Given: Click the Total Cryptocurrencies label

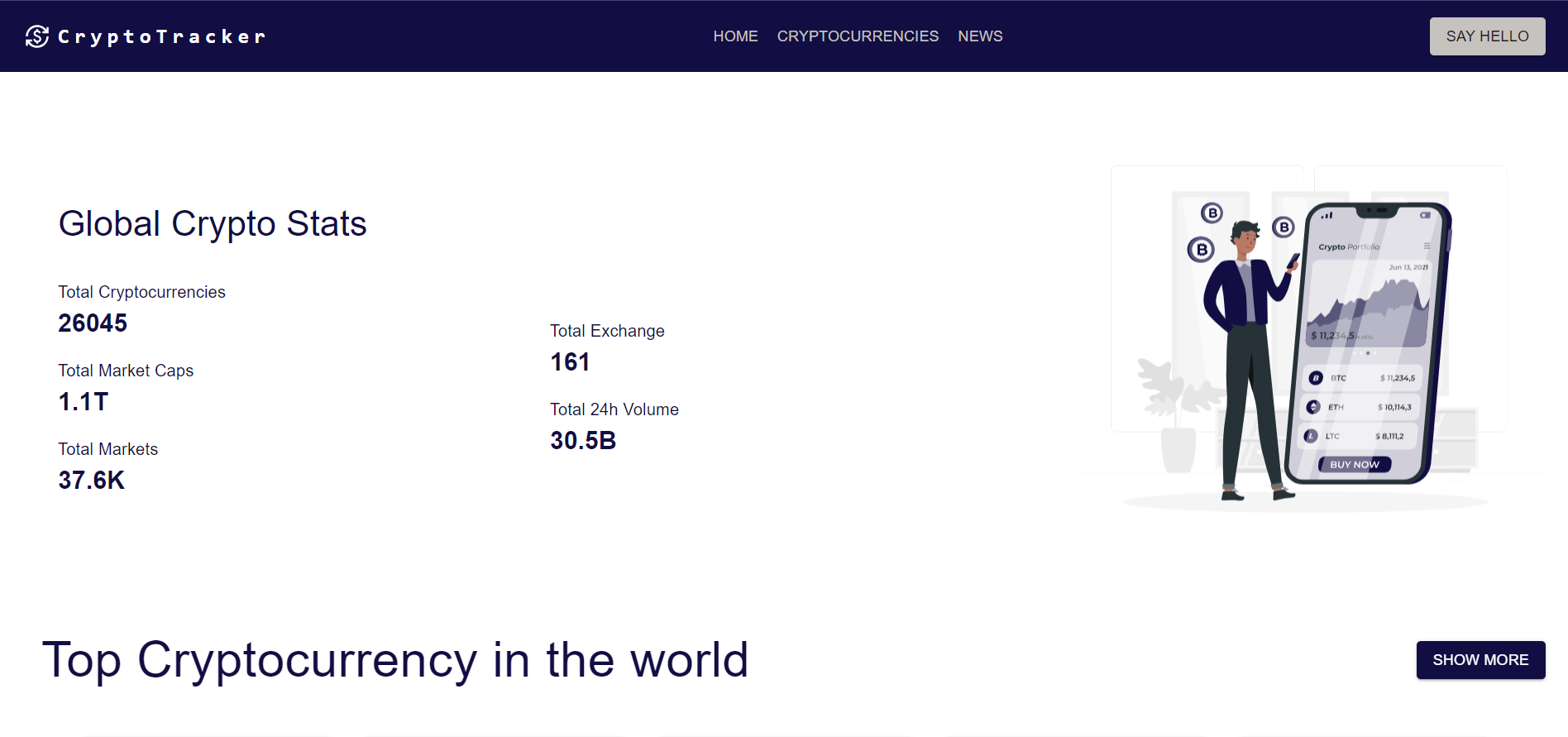Looking at the screenshot, I should point(141,292).
